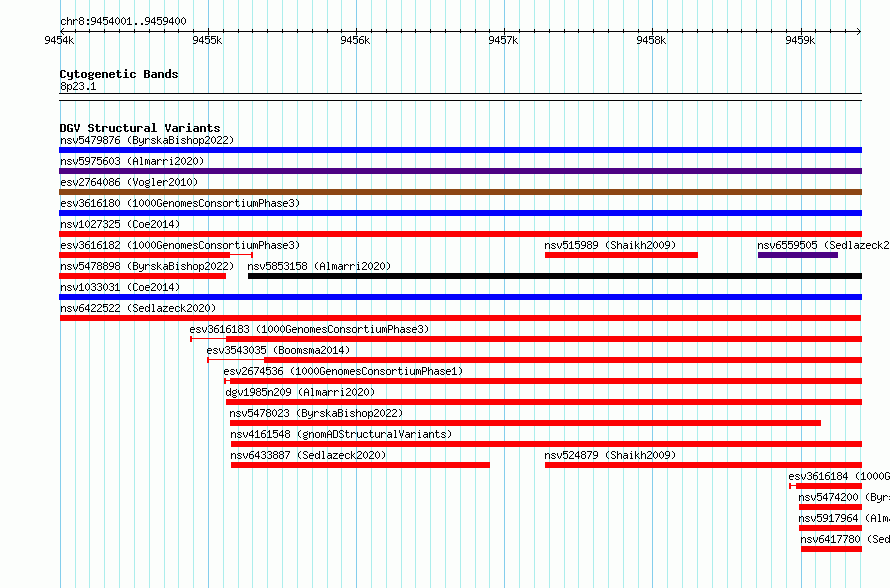This screenshot has height=588, width=890.
Task: Select the nsv1027325 (Coe2014) red bar
Action: [460, 234]
